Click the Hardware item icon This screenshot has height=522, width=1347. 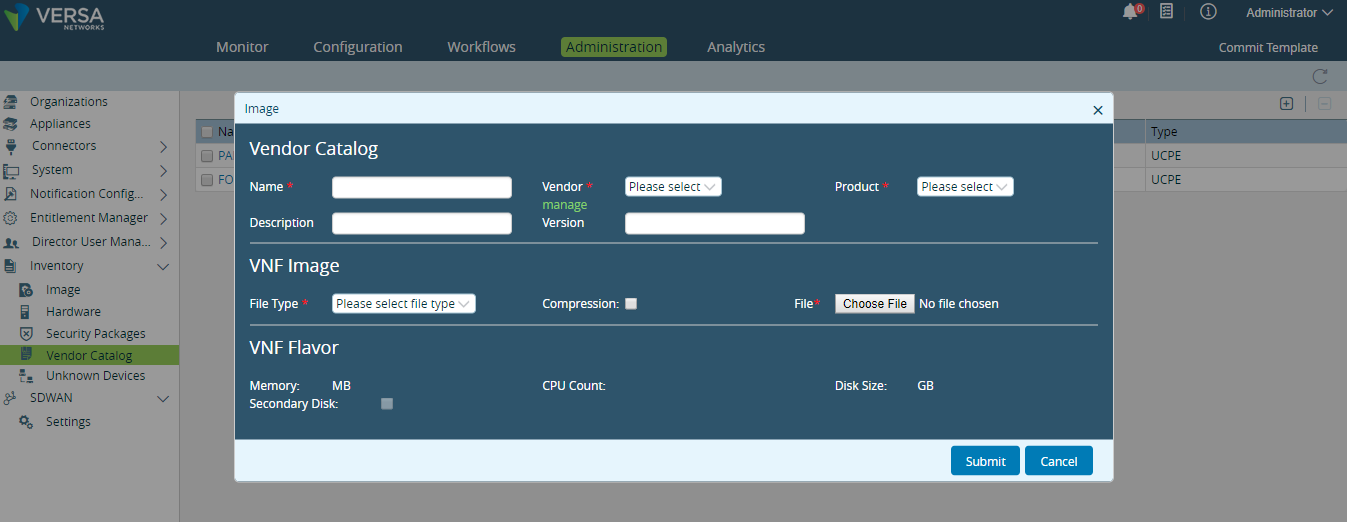tap(26, 312)
